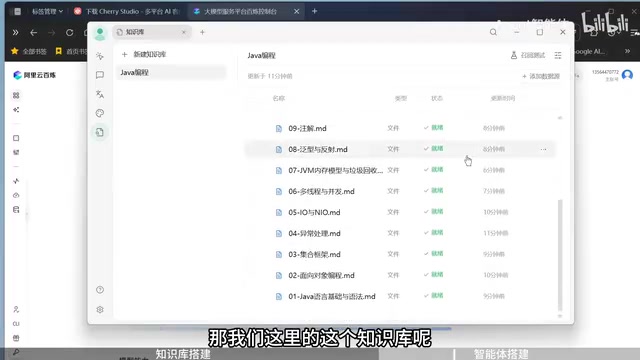Open the 标签管理 dropdown in the browser

click(47, 11)
